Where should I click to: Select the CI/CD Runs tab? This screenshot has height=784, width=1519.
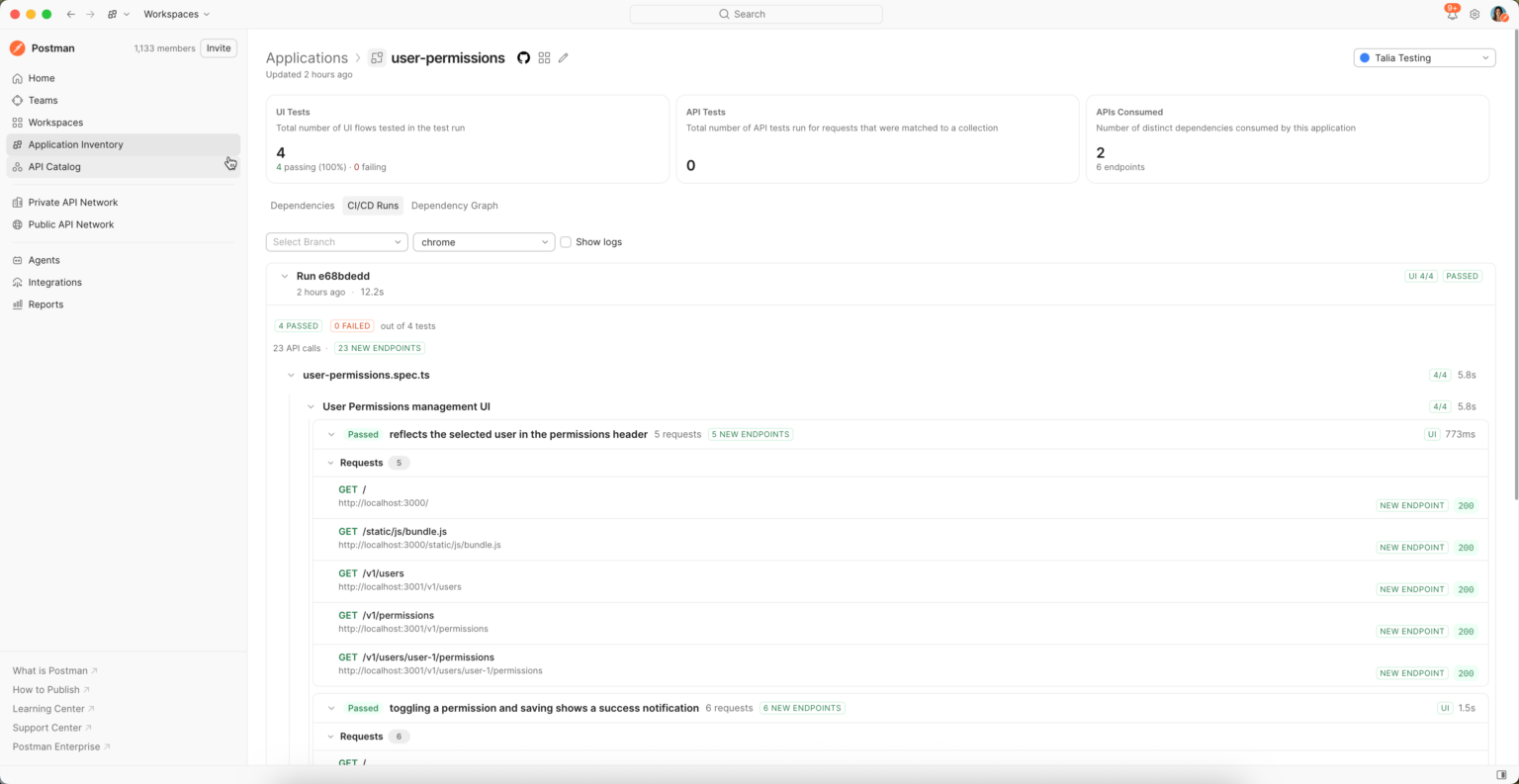(x=373, y=206)
